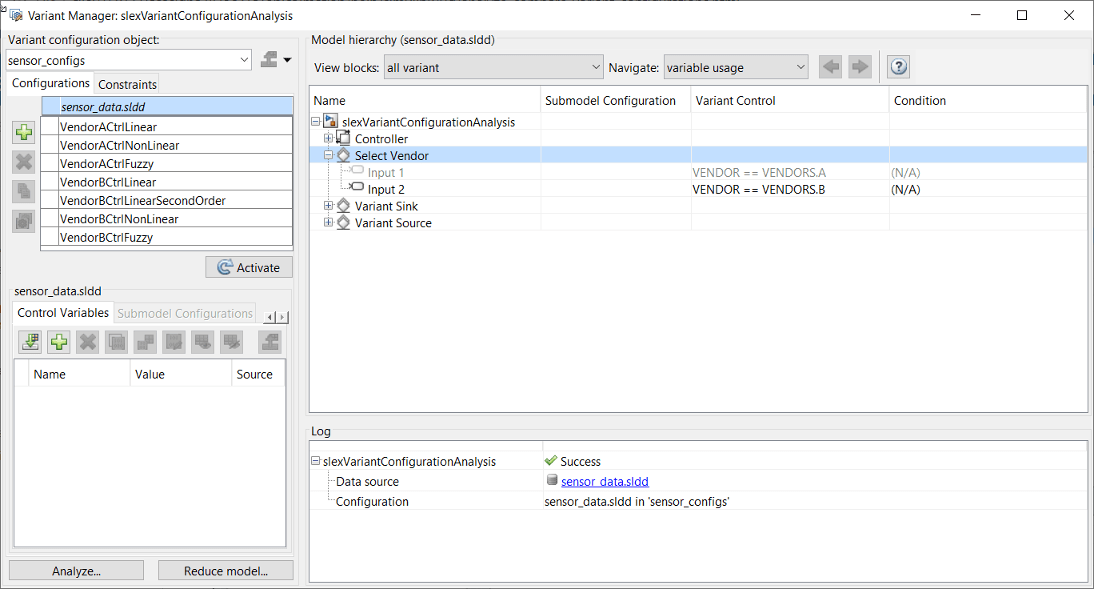
Task: Collapse the Log slexVariantConfigurationAnalysis entry
Action: (315, 461)
